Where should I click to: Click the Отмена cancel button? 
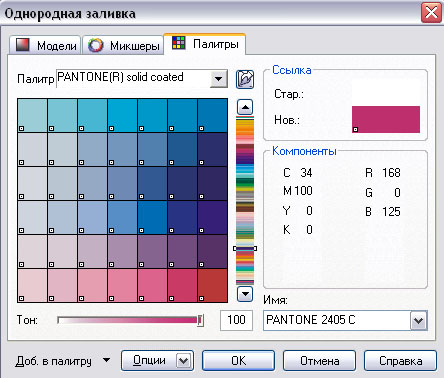coord(319,360)
